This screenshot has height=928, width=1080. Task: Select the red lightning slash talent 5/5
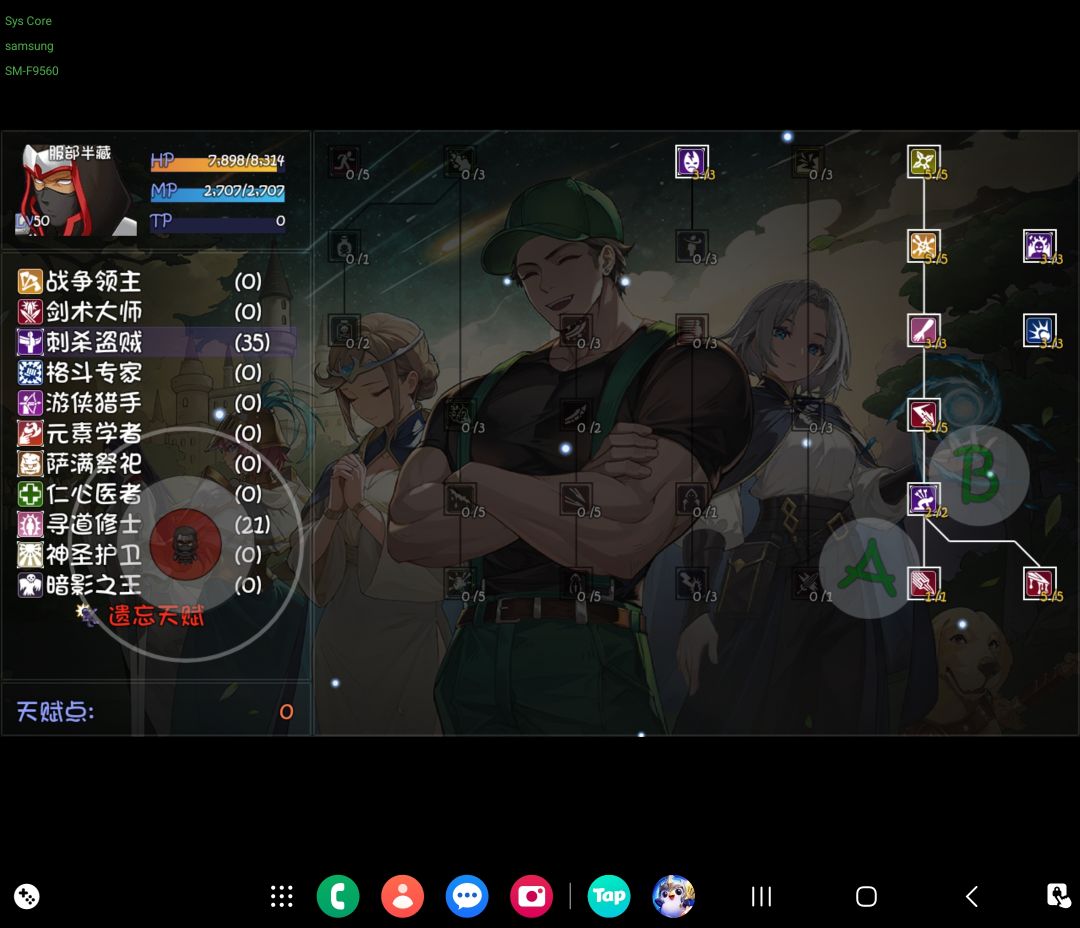click(924, 415)
